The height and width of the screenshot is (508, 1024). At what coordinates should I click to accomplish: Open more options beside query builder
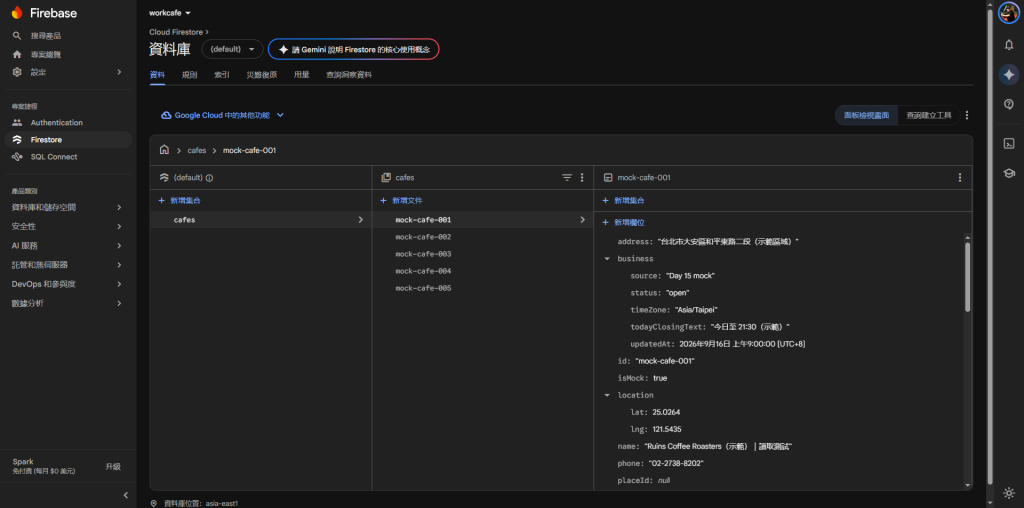coord(967,116)
